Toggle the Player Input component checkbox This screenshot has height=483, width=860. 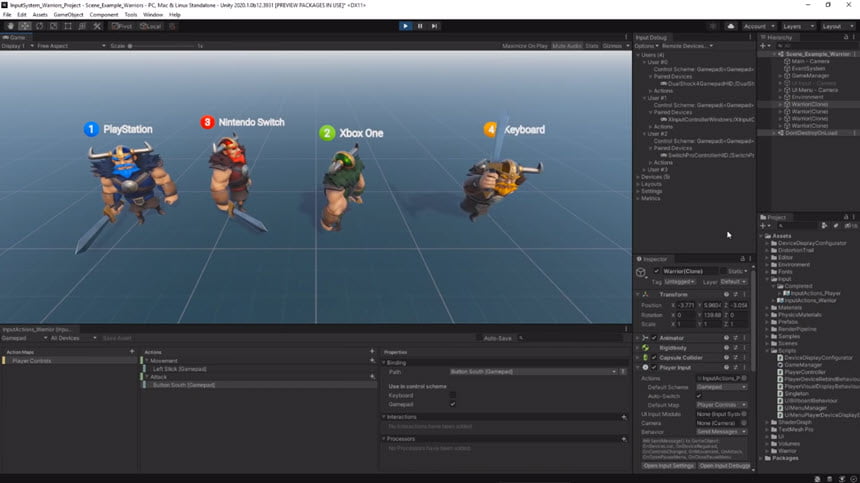(x=654, y=368)
